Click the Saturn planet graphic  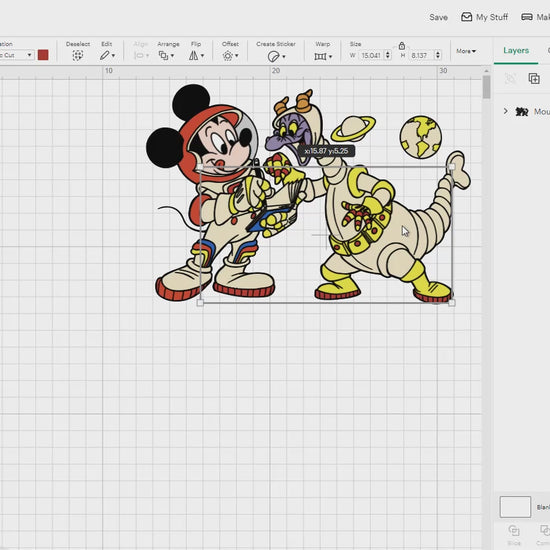(x=353, y=129)
